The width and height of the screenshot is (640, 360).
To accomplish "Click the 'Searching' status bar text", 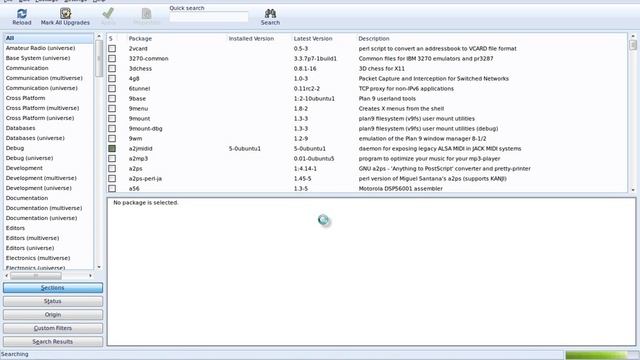I will (15, 354).
